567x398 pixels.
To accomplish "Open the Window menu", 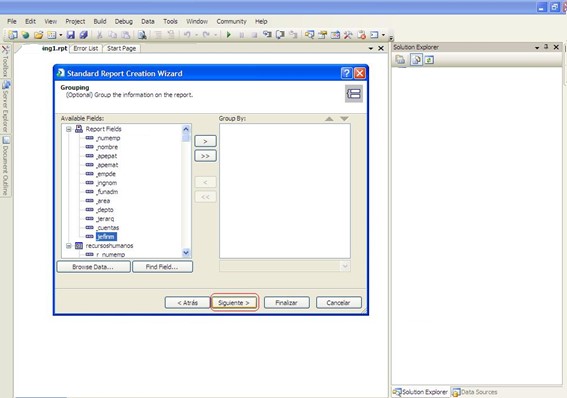I will click(x=197, y=21).
